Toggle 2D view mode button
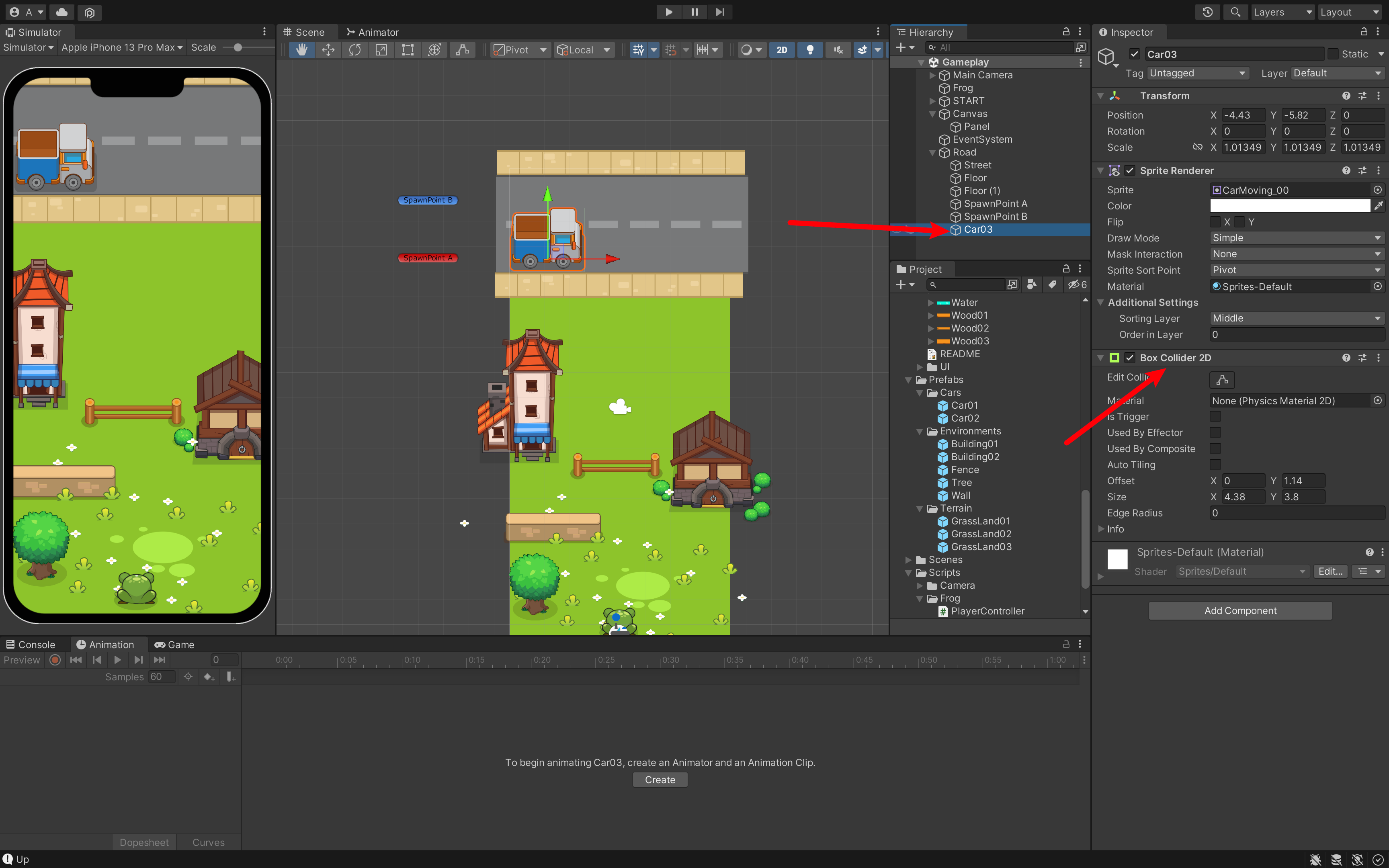1389x868 pixels. coord(782,50)
